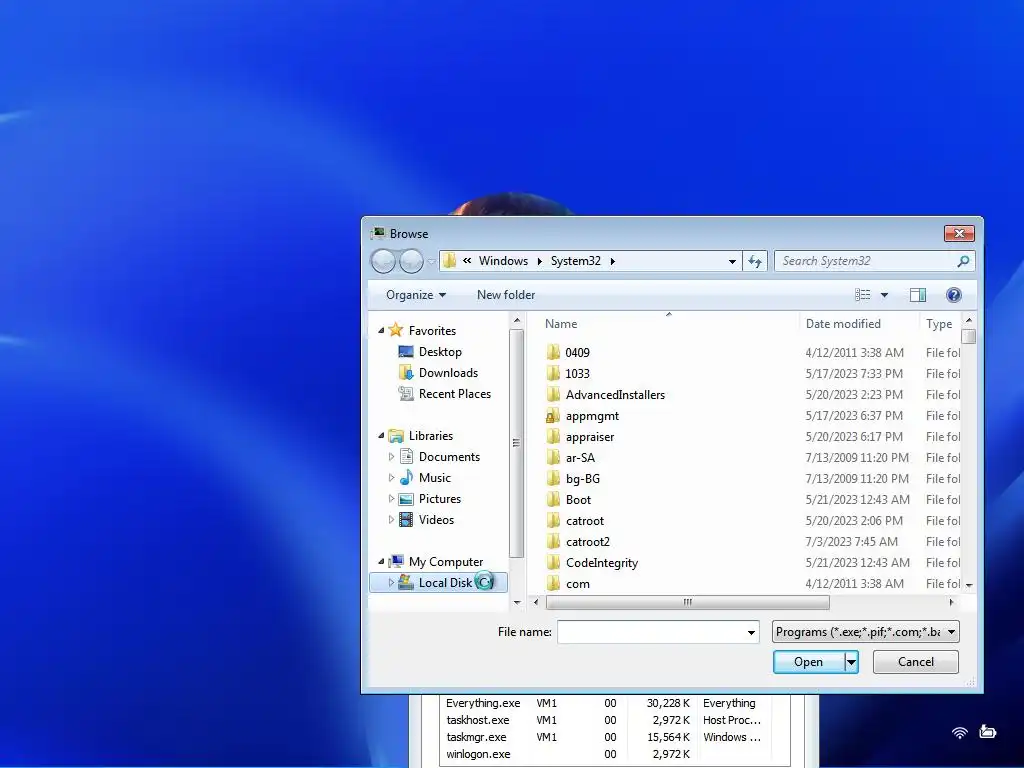Select the Boot folder row
1024x768 pixels.
[x=751, y=500]
